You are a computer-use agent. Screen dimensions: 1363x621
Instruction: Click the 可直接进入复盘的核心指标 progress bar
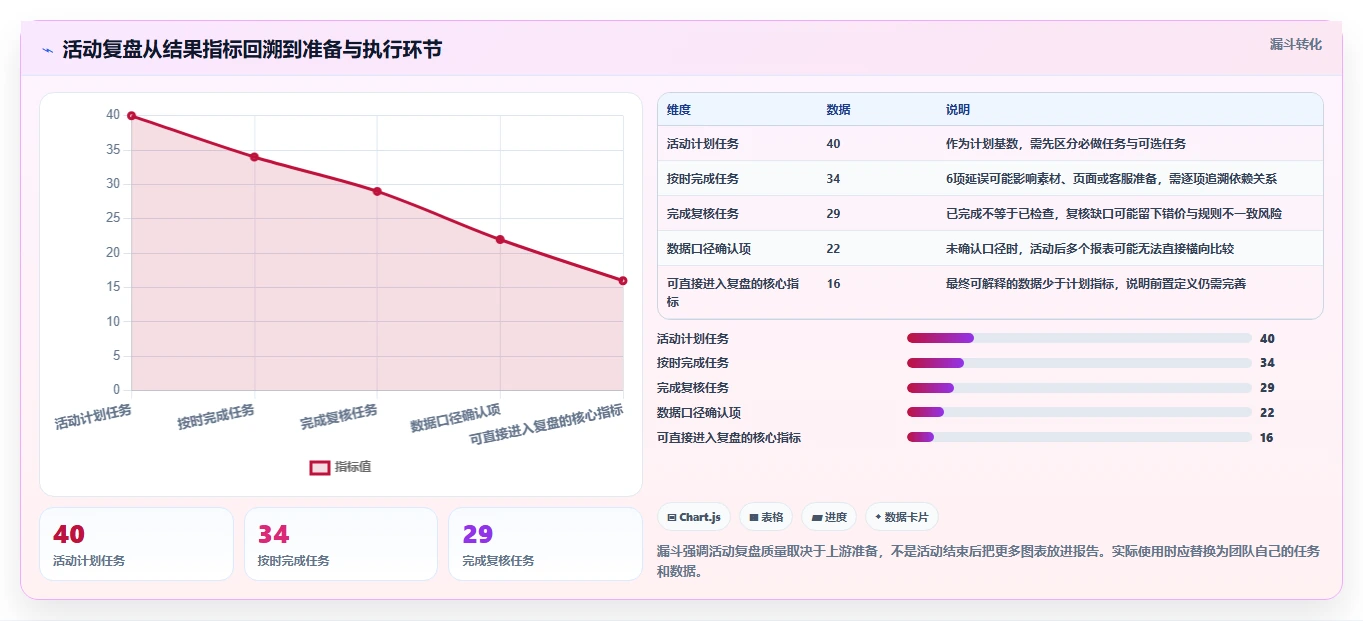(1079, 437)
